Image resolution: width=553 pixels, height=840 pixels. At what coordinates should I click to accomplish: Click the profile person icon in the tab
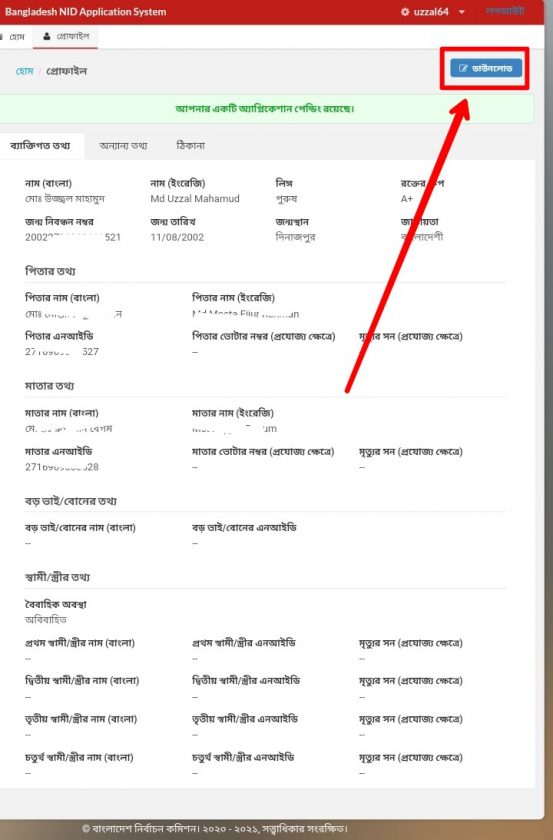coord(47,36)
